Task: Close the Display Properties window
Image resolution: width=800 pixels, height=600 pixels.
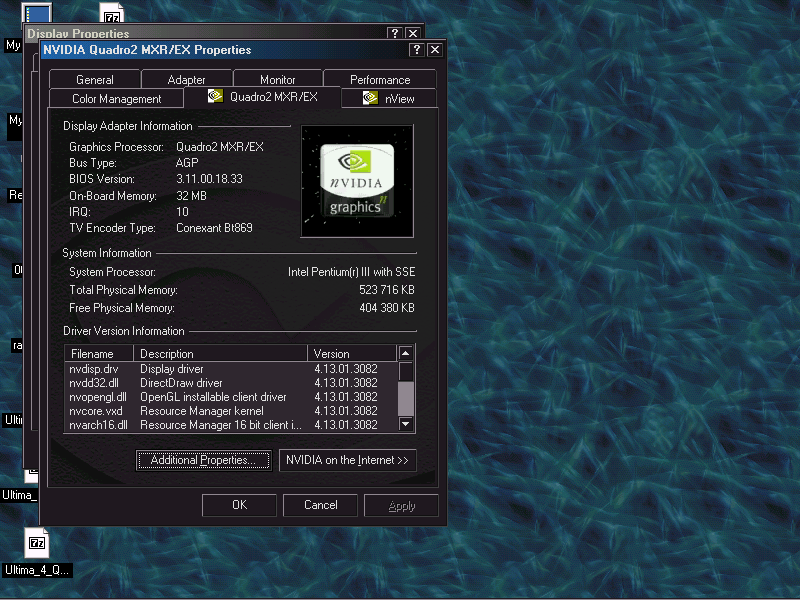Action: click(413, 33)
